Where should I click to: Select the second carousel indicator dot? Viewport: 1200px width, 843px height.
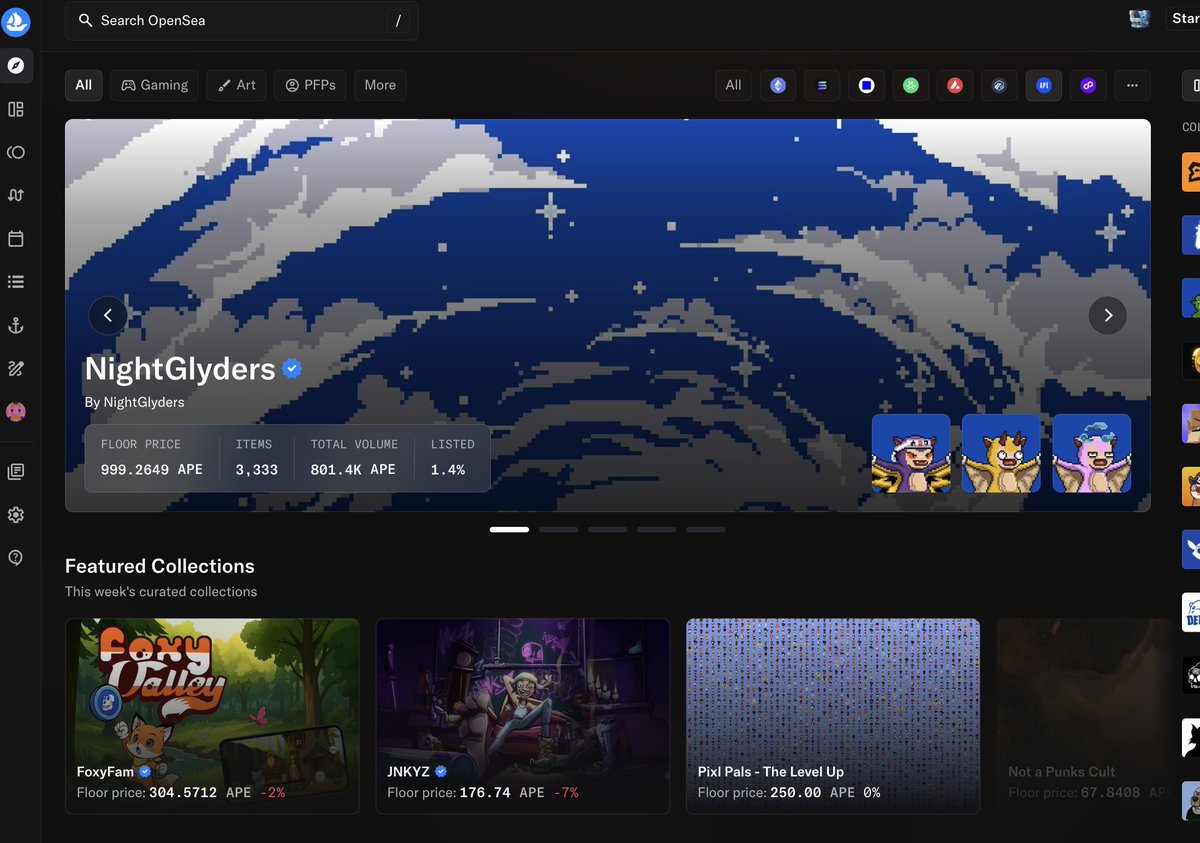(x=558, y=529)
